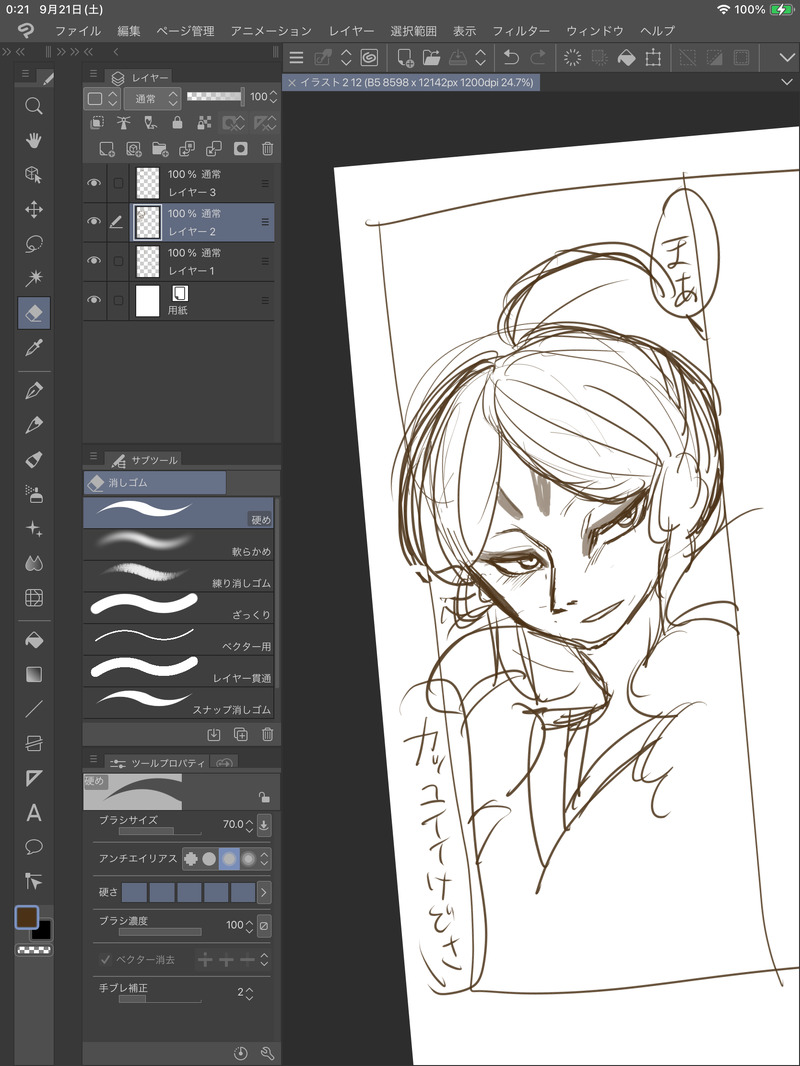Hide the 用紙 paper layer
The width and height of the screenshot is (800, 1066).
click(x=94, y=300)
